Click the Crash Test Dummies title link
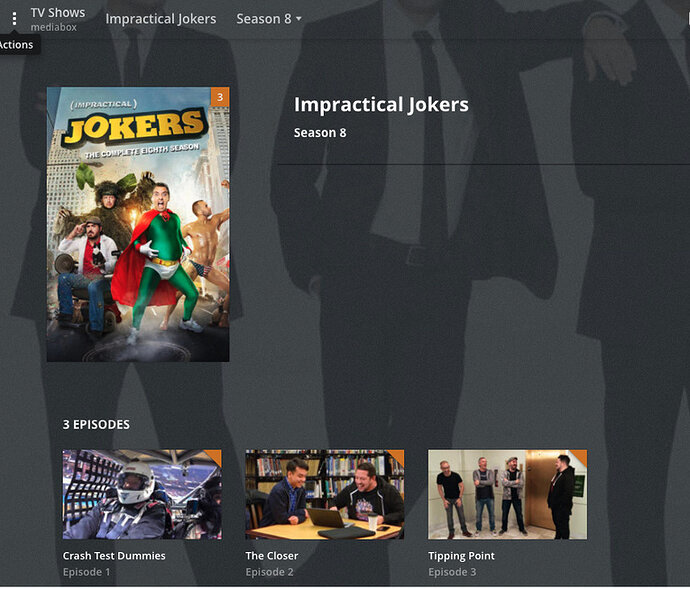 [x=114, y=556]
